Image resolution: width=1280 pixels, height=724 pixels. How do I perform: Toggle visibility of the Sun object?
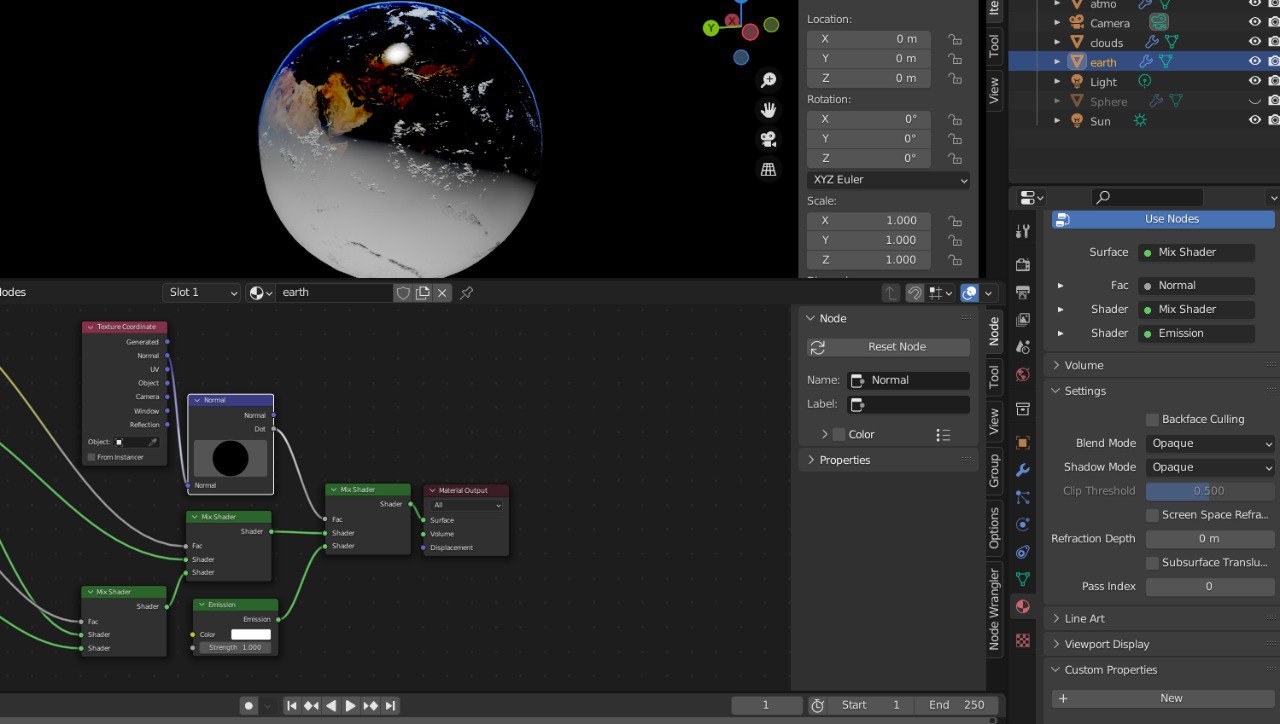coord(1255,120)
